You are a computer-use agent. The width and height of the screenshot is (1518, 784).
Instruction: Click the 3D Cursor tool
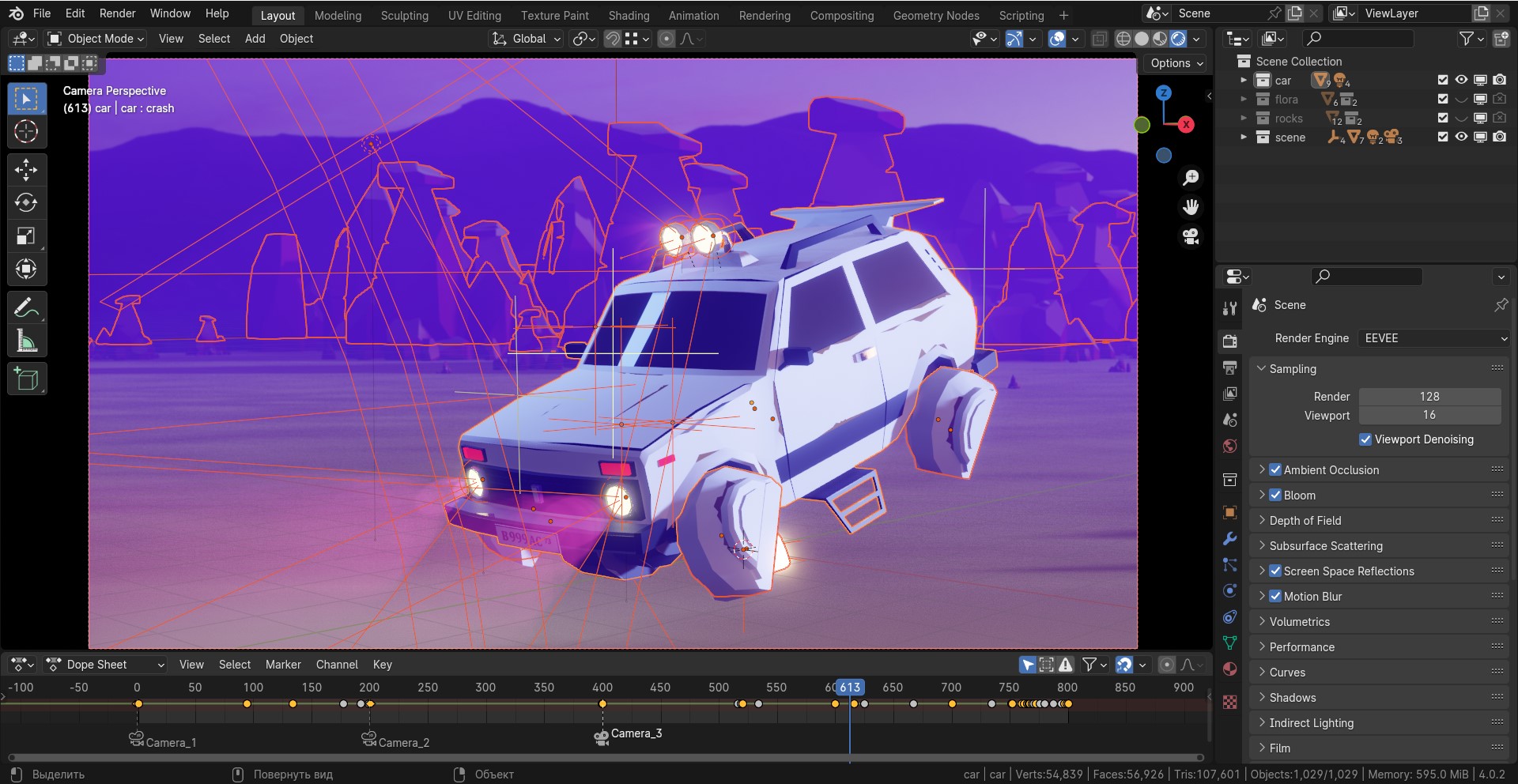[26, 132]
